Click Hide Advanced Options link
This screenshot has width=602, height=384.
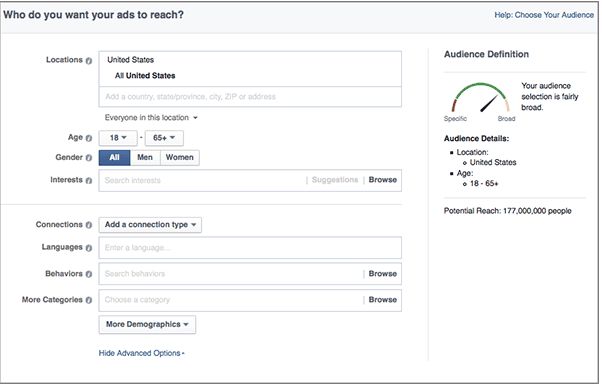pyautogui.click(x=141, y=353)
